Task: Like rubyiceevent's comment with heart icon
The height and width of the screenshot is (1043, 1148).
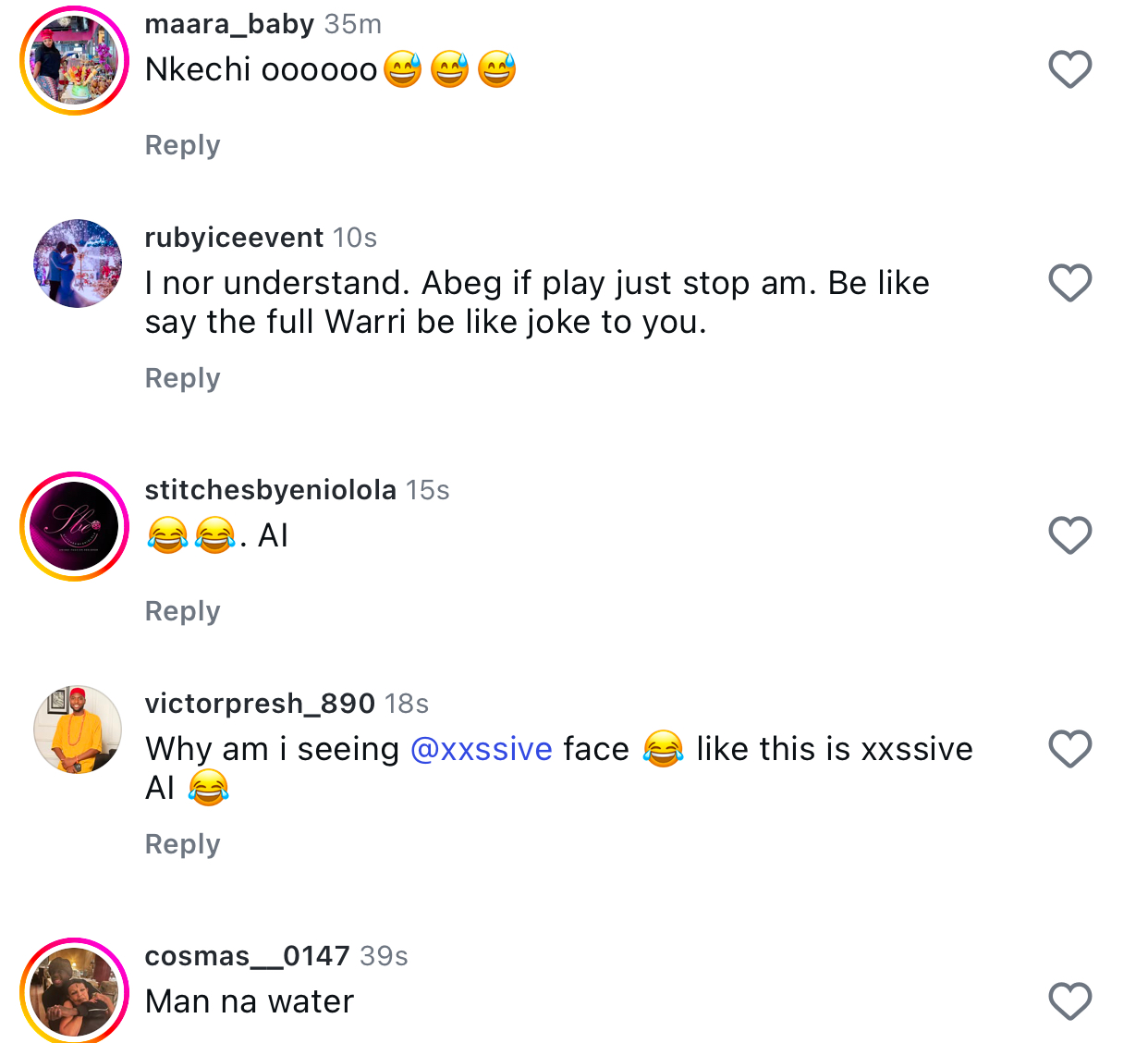Action: point(1070,283)
